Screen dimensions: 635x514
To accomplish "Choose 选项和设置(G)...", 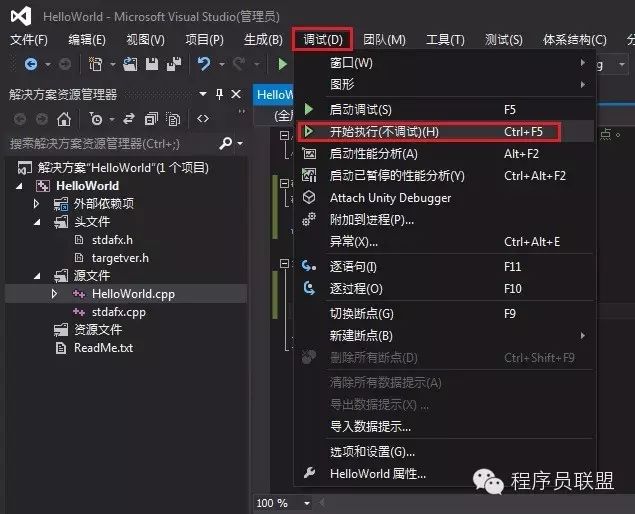I will pyautogui.click(x=445, y=452).
